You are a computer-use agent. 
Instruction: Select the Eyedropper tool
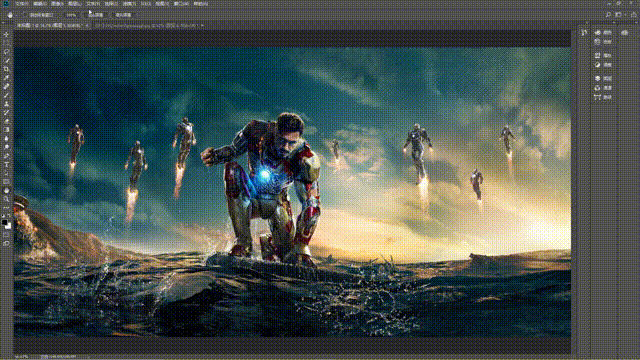[x=6, y=78]
